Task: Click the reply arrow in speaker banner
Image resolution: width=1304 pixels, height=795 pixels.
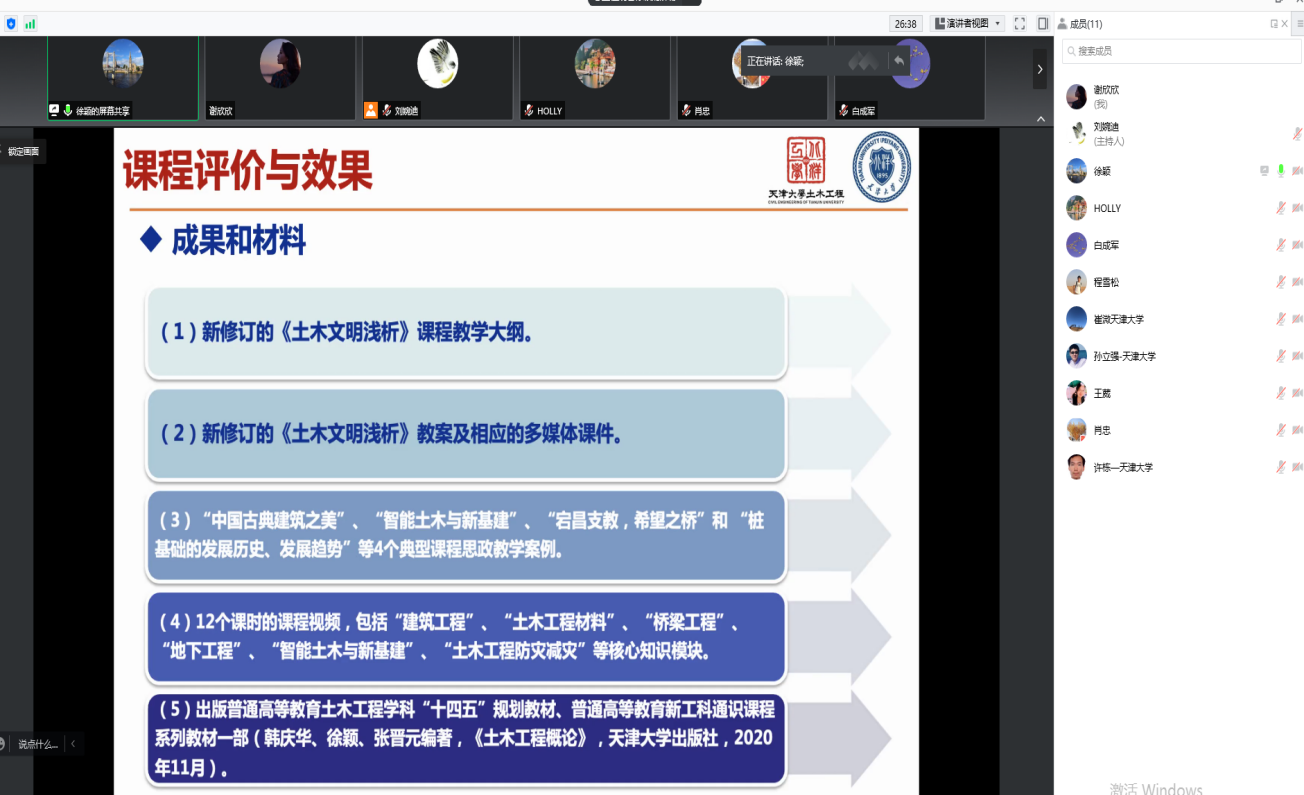Action: 898,61
